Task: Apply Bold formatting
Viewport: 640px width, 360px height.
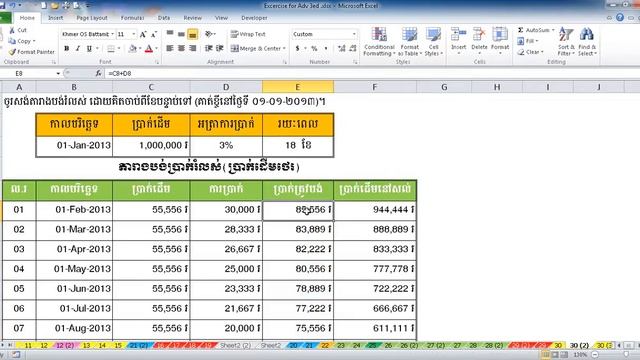Action: 67,49
